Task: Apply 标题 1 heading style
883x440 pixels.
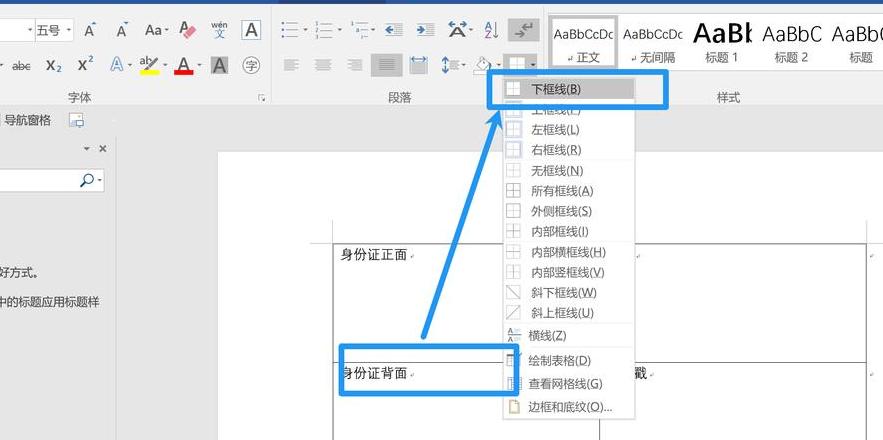Action: (722, 41)
